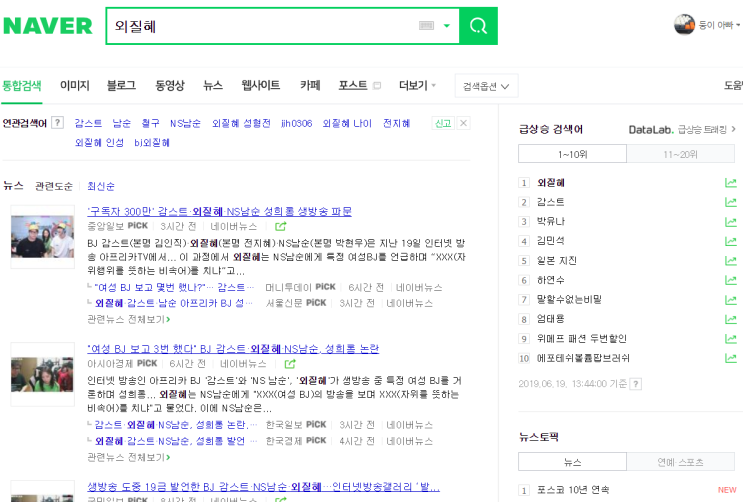The width and height of the screenshot is (743, 502).
Task: Switch to the 블로그 tab
Action: tap(121, 86)
